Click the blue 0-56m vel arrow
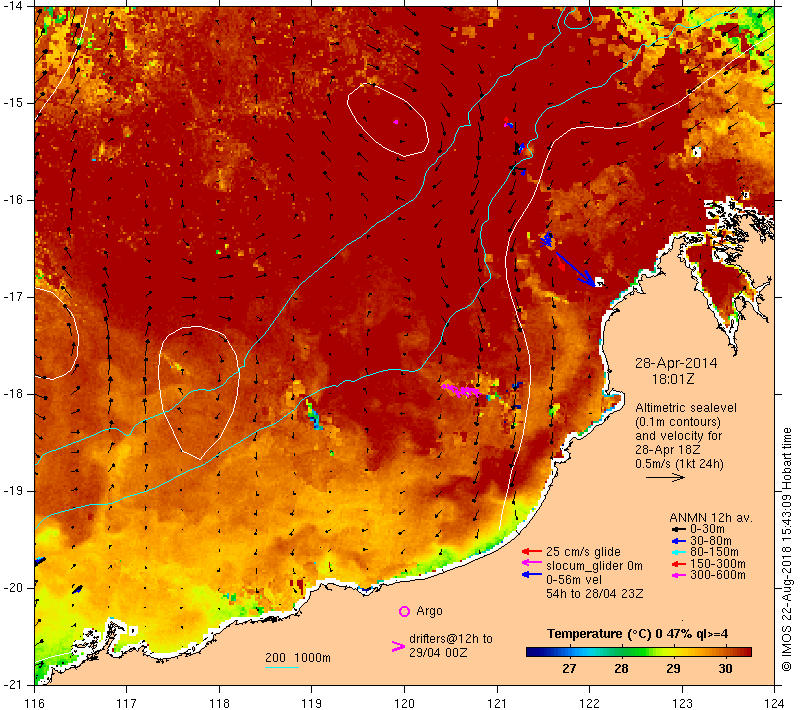 [x=532, y=575]
